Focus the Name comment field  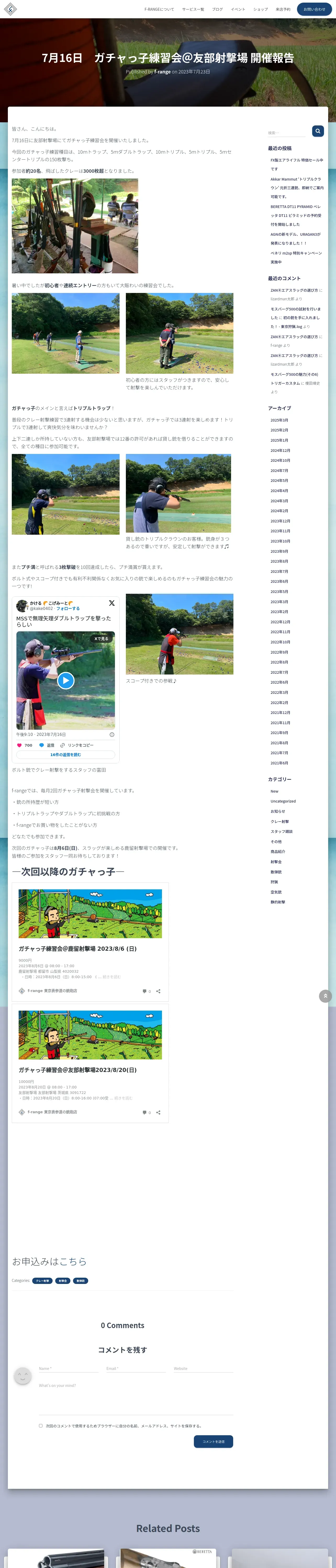[x=68, y=1368]
